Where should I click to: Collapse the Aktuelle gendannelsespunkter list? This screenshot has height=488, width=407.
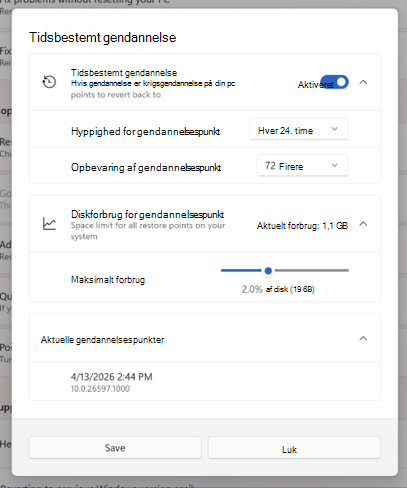[363, 338]
